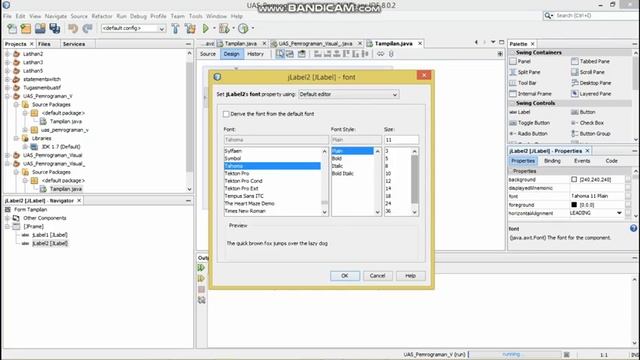The width and height of the screenshot is (640, 360).
Task: Click the Size list scrollbar
Action: (x=415, y=182)
